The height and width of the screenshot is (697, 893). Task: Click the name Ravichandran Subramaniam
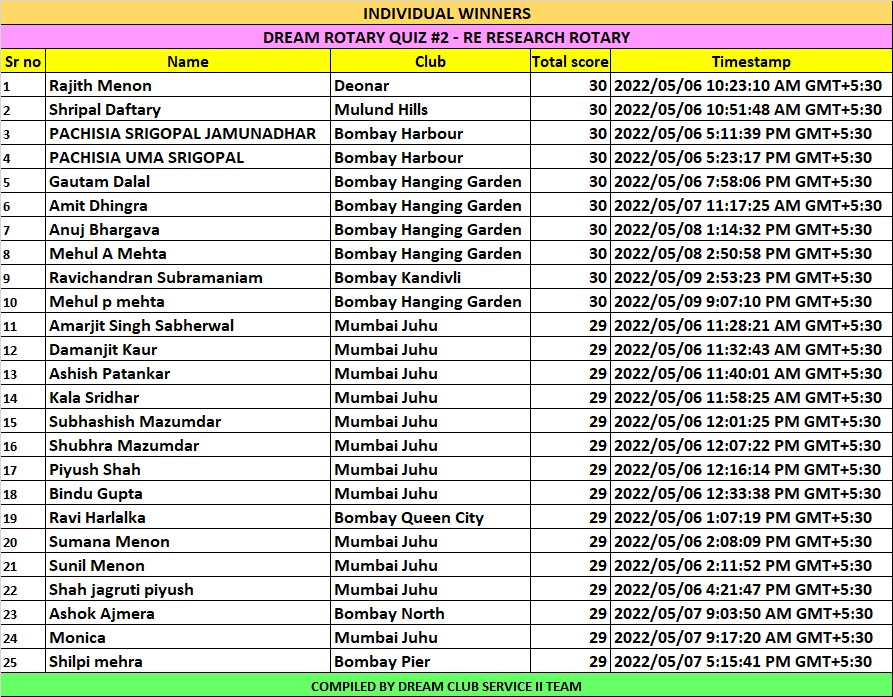156,277
